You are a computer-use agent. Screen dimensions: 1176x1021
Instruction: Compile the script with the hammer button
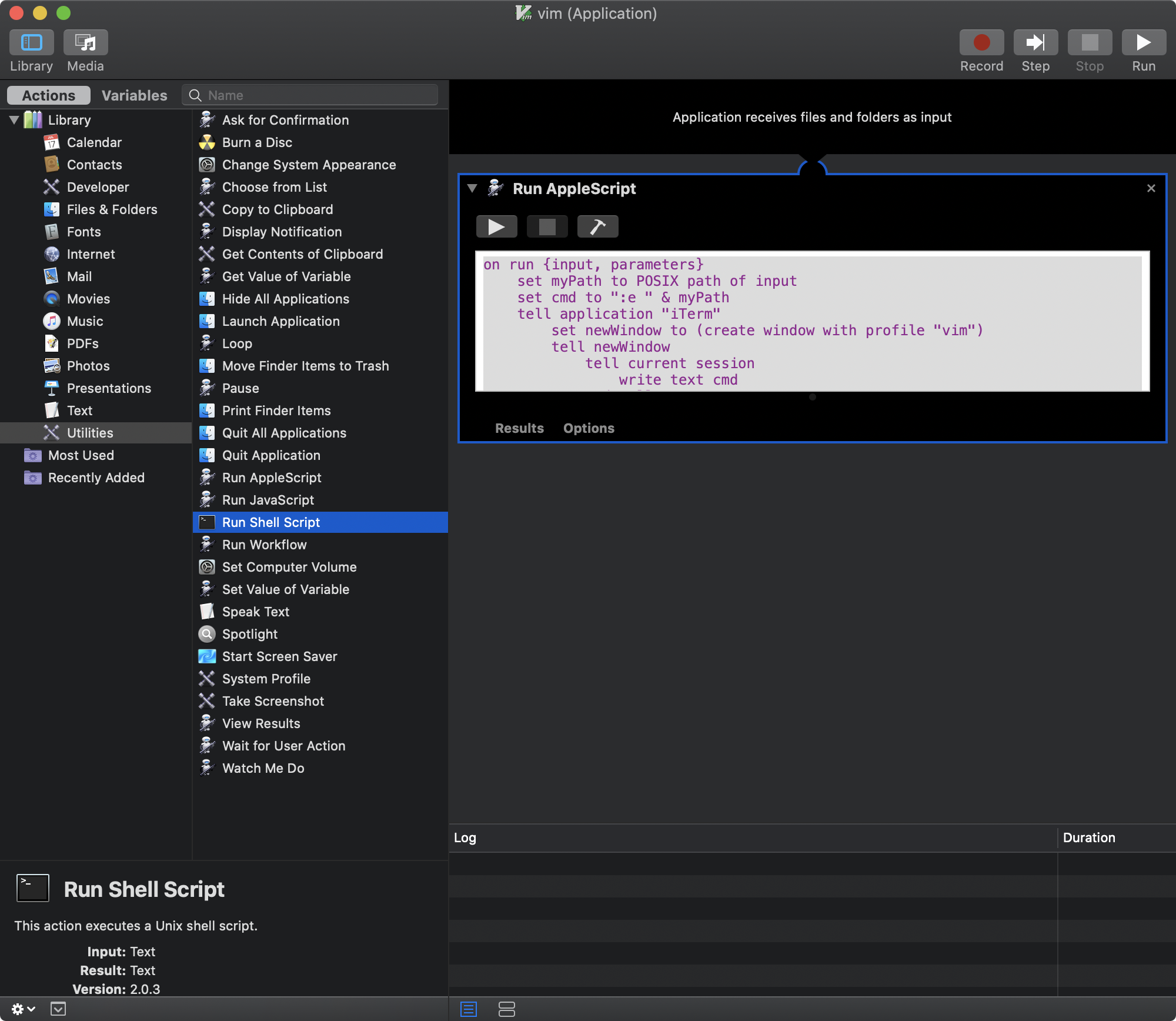click(x=597, y=226)
